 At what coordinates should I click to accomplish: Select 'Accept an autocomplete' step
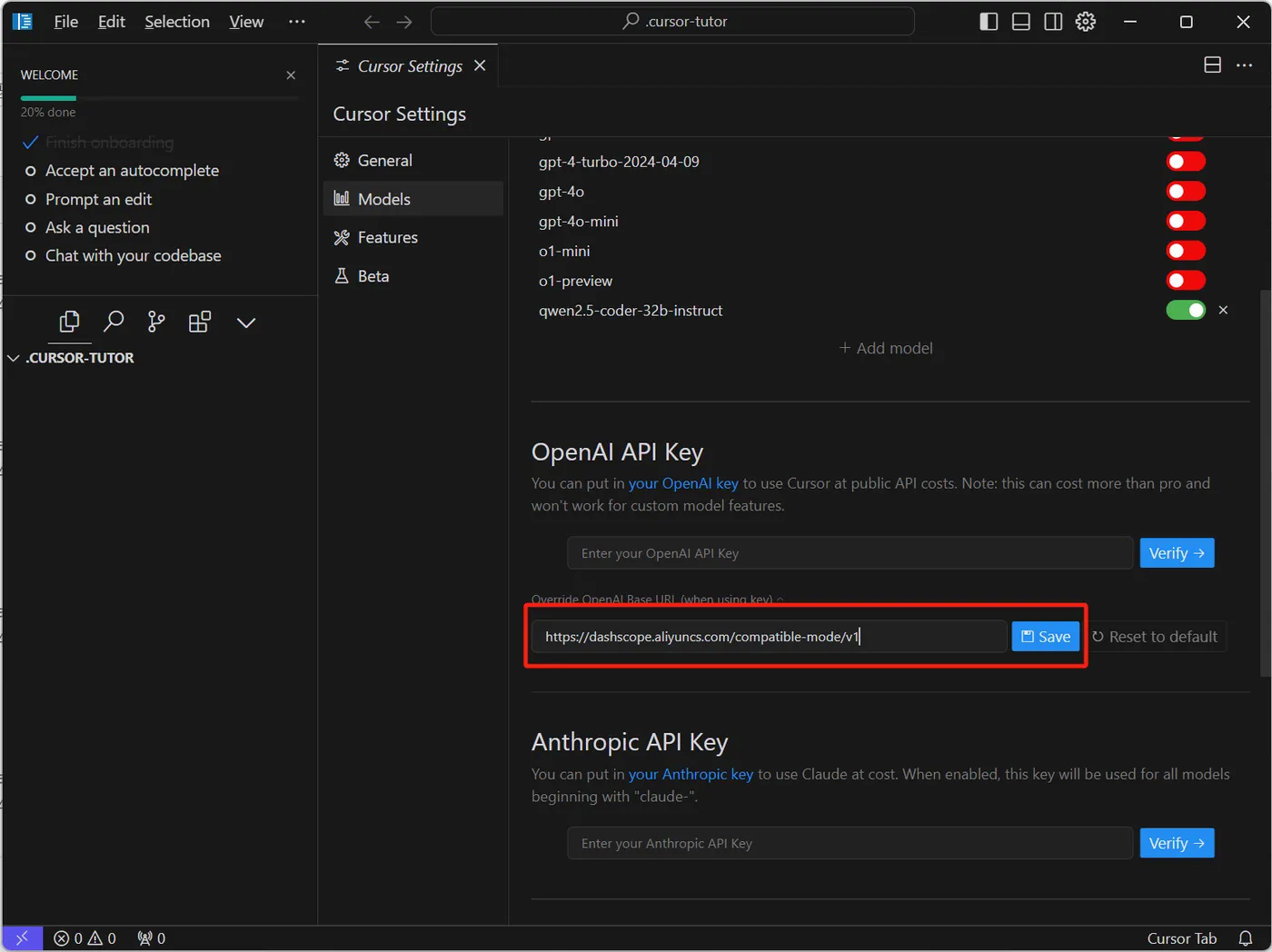132,171
